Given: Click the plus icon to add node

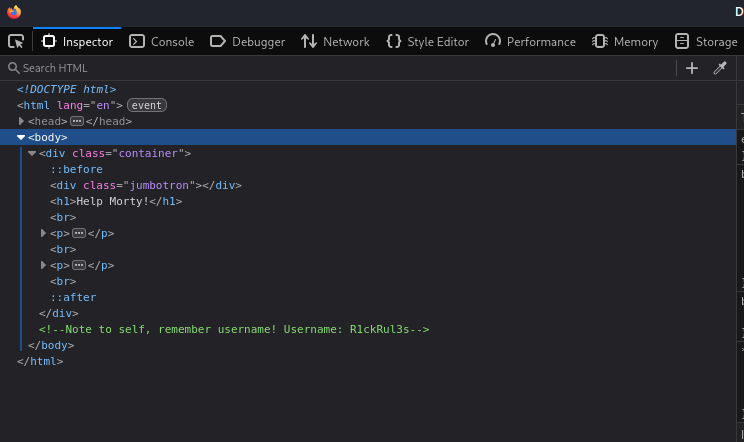Looking at the screenshot, I should [x=691, y=68].
